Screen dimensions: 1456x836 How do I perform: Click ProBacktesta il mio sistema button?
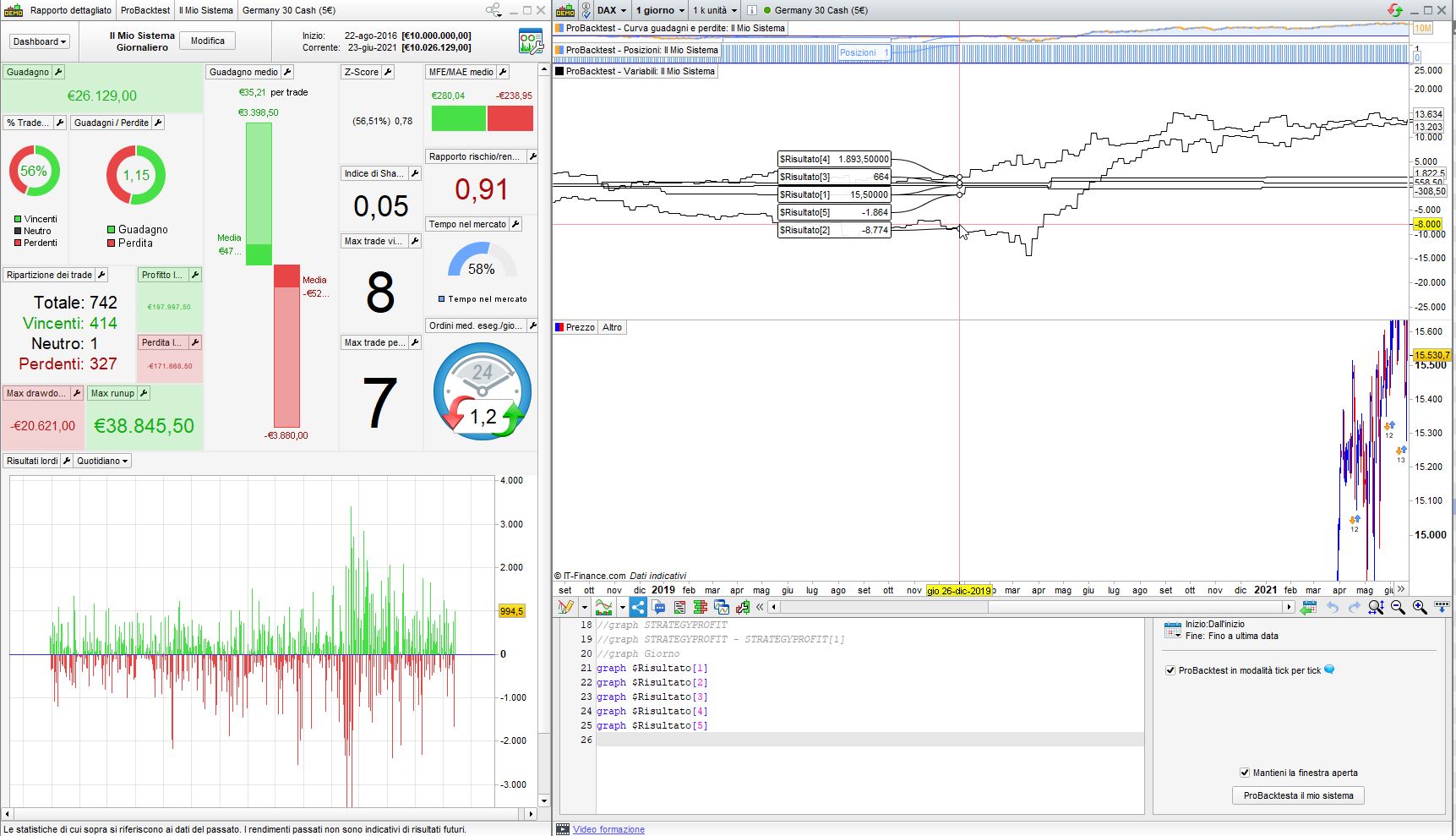coord(1299,795)
